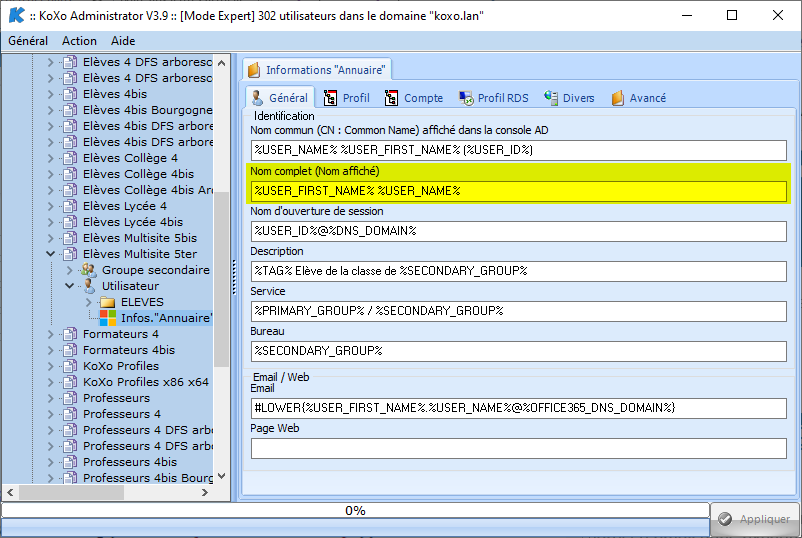Click the KoXo application logo icon

click(x=16, y=15)
